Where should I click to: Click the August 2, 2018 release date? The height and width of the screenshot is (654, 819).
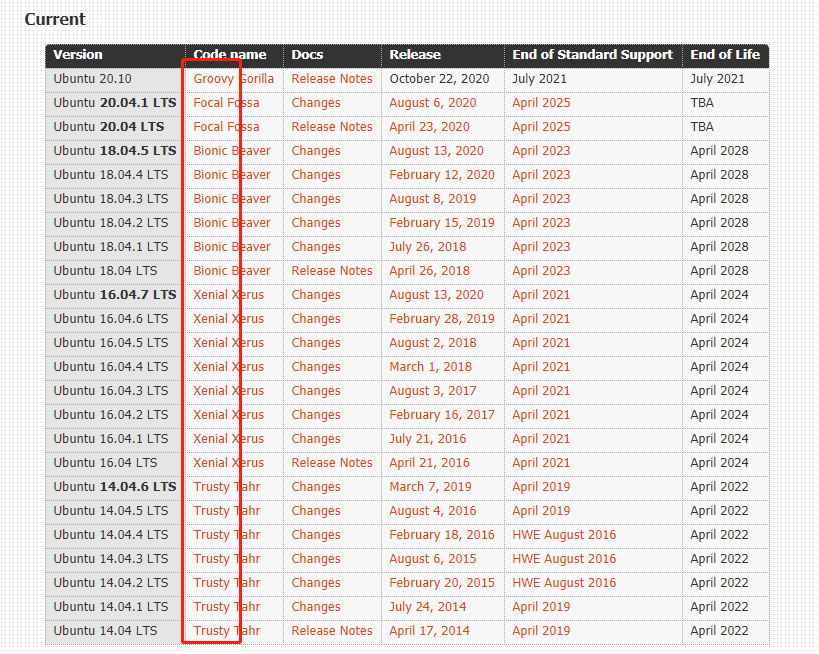[432, 343]
